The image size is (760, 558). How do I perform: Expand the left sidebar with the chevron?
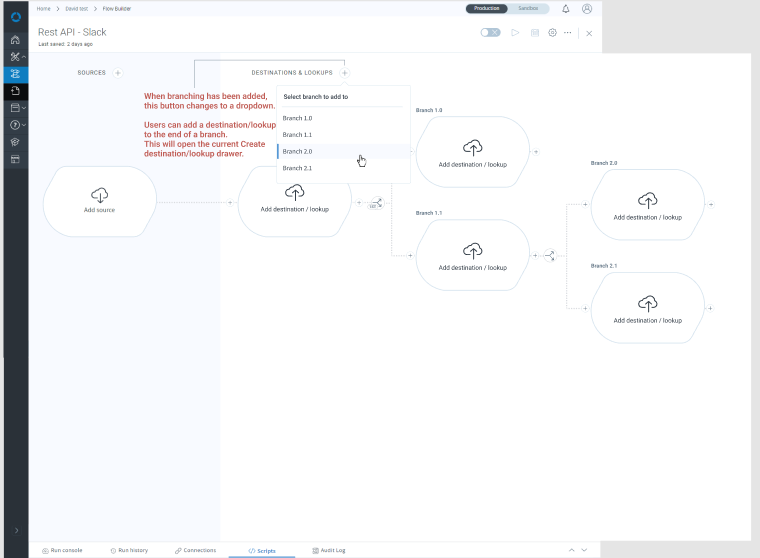click(x=15, y=530)
